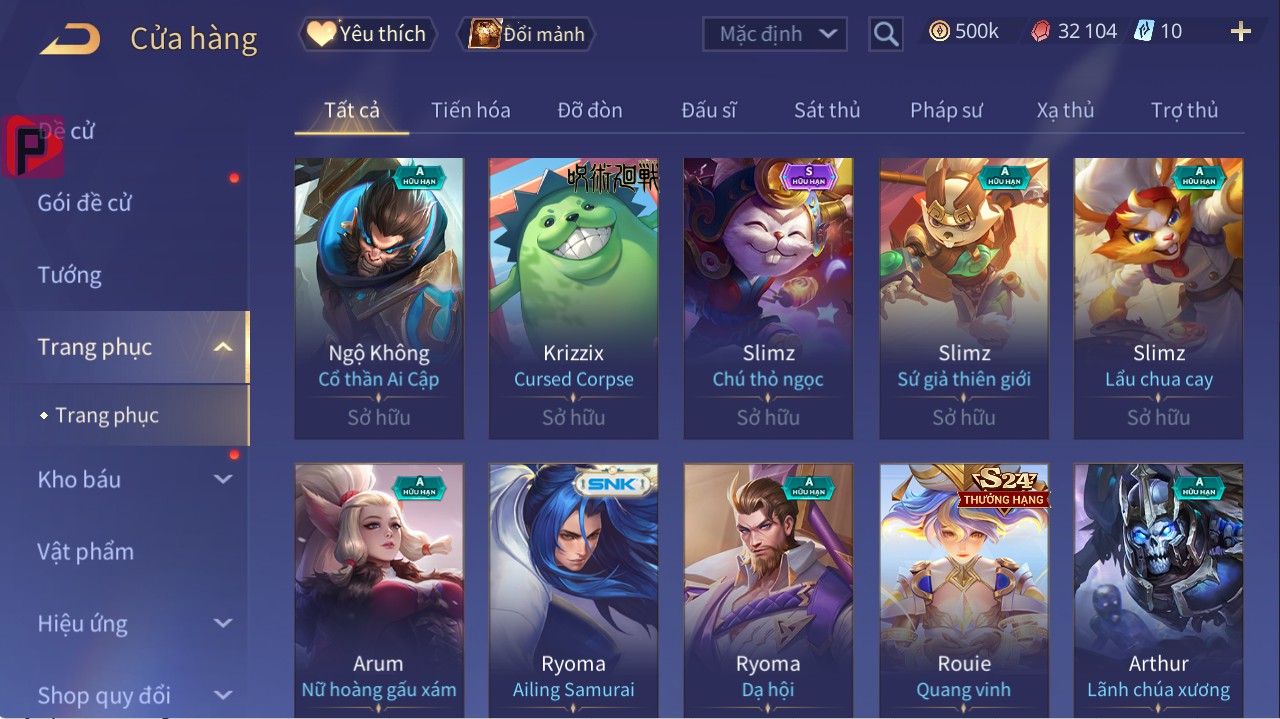This screenshot has height=719, width=1280.
Task: Click the blue voucher ticket icon
Action: coord(1144,32)
